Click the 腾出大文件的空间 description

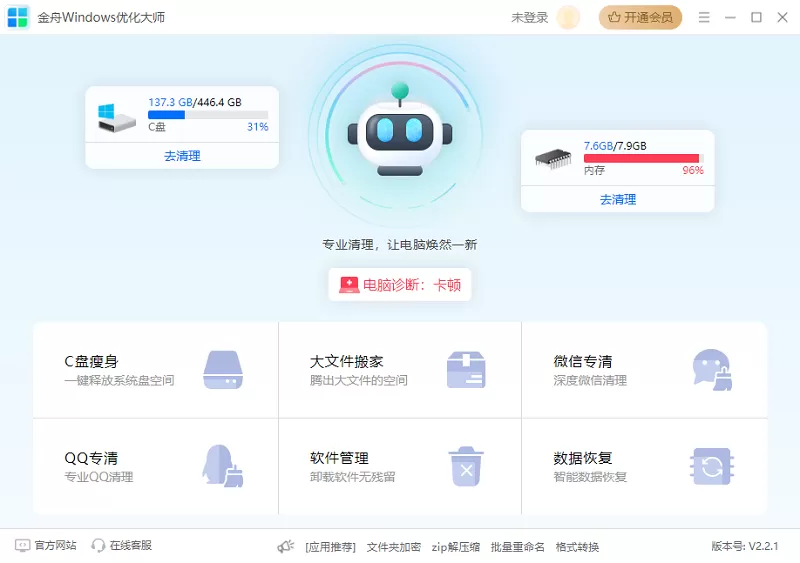coord(359,380)
